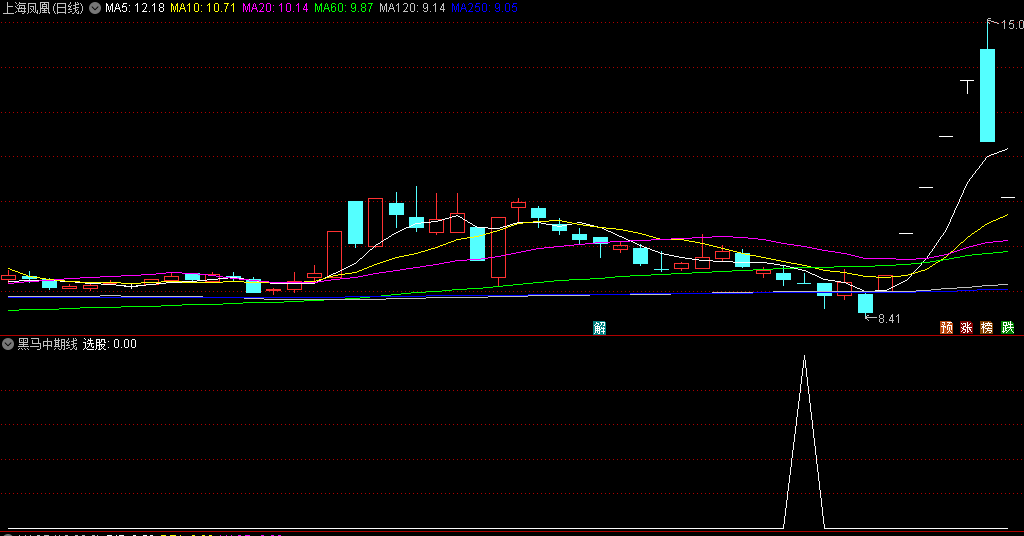The width and height of the screenshot is (1024, 536).
Task: Click the MA5: 12.18 label
Action: (135, 8)
